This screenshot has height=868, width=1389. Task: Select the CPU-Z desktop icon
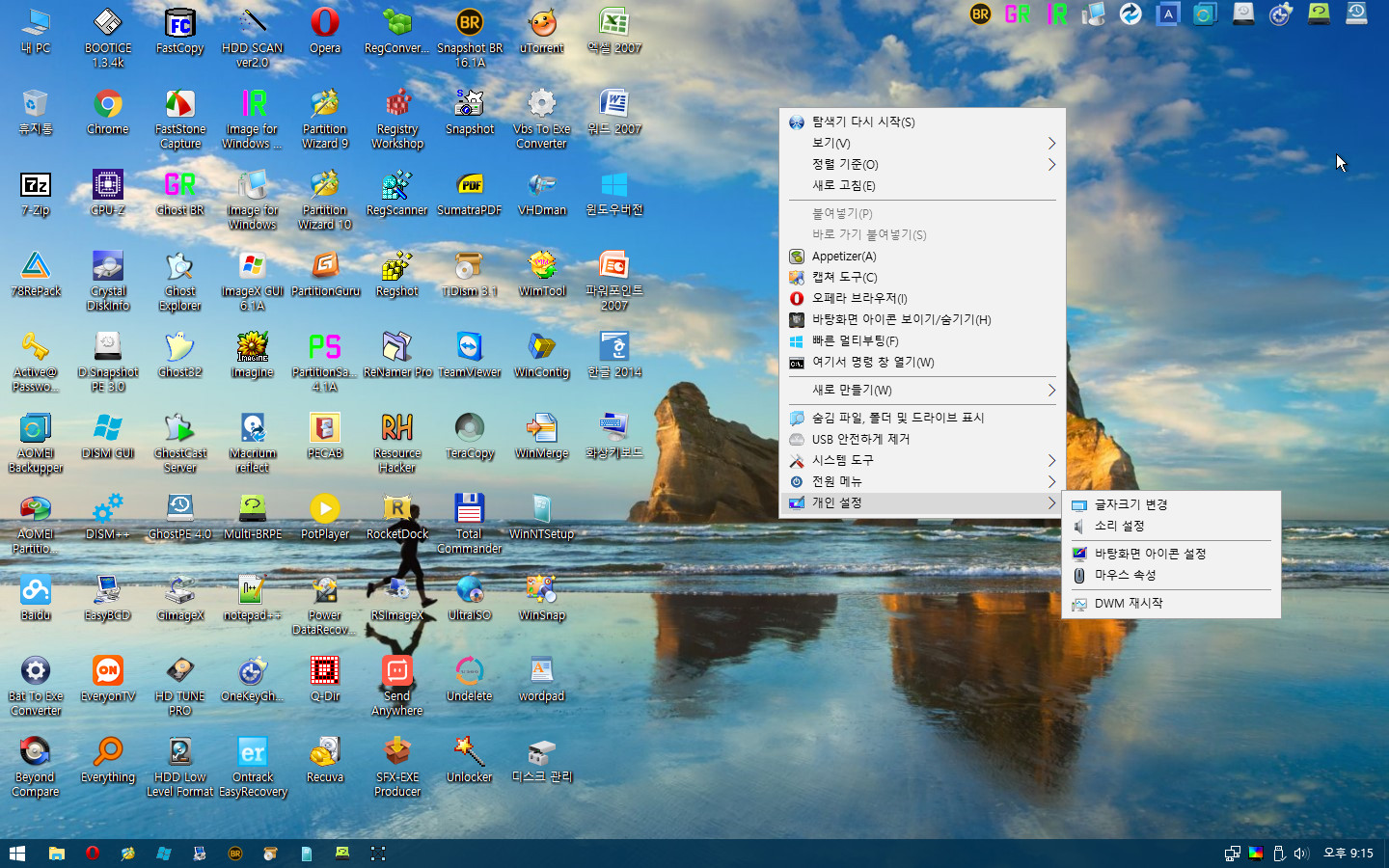click(108, 193)
